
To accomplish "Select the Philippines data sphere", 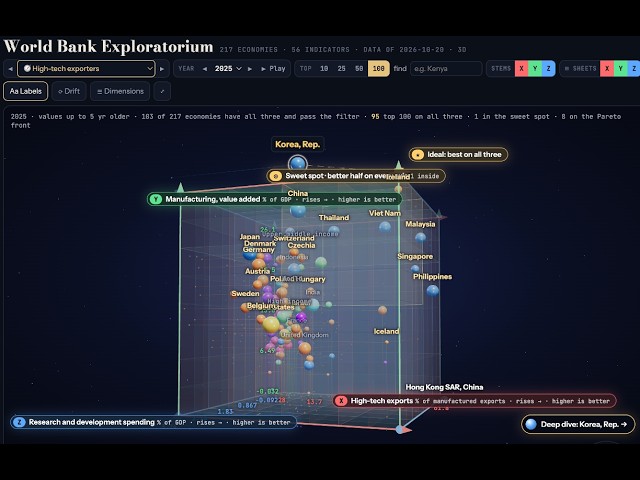I will click(x=433, y=291).
